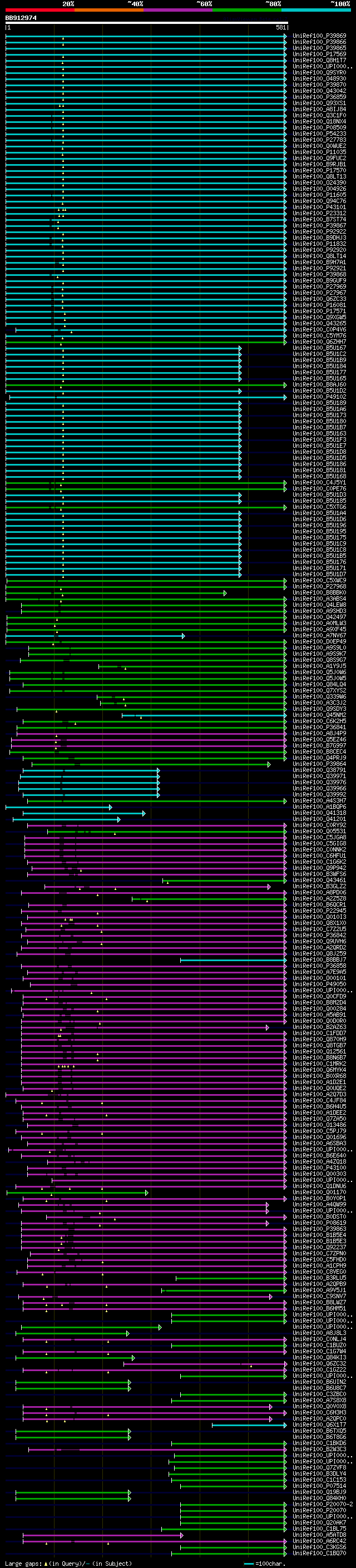Click the green ~80% identity legend segment

[247, 11]
